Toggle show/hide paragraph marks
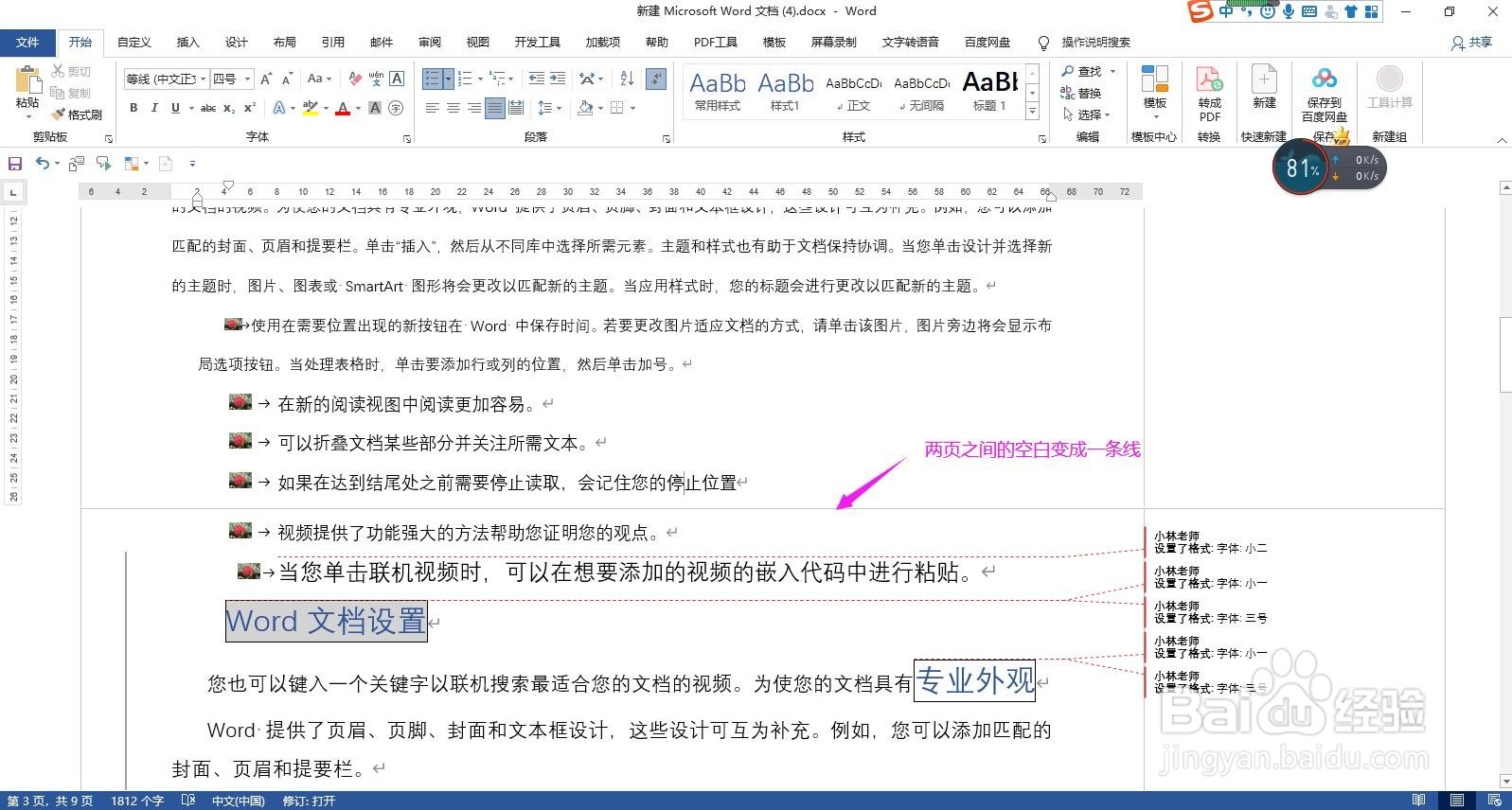The height and width of the screenshot is (810, 1512). click(657, 79)
